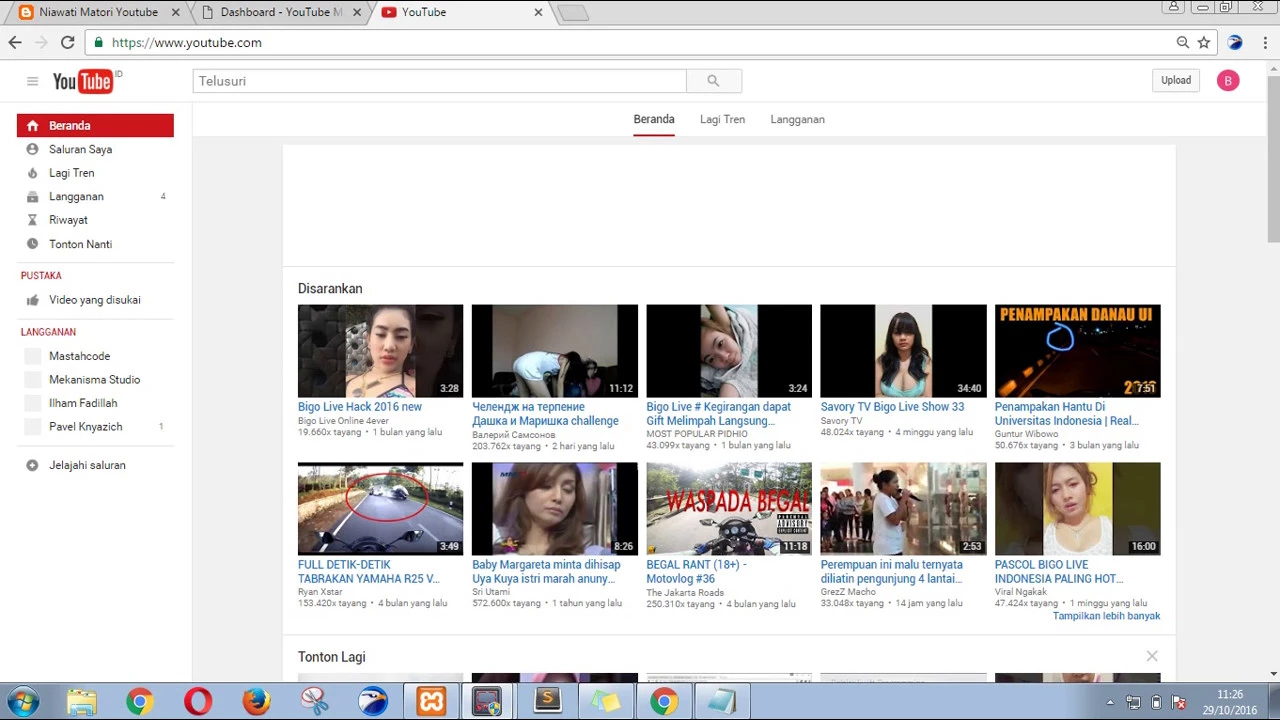Screen dimensions: 1280x720
Task: Click the Upload button
Action: pyautogui.click(x=1176, y=81)
